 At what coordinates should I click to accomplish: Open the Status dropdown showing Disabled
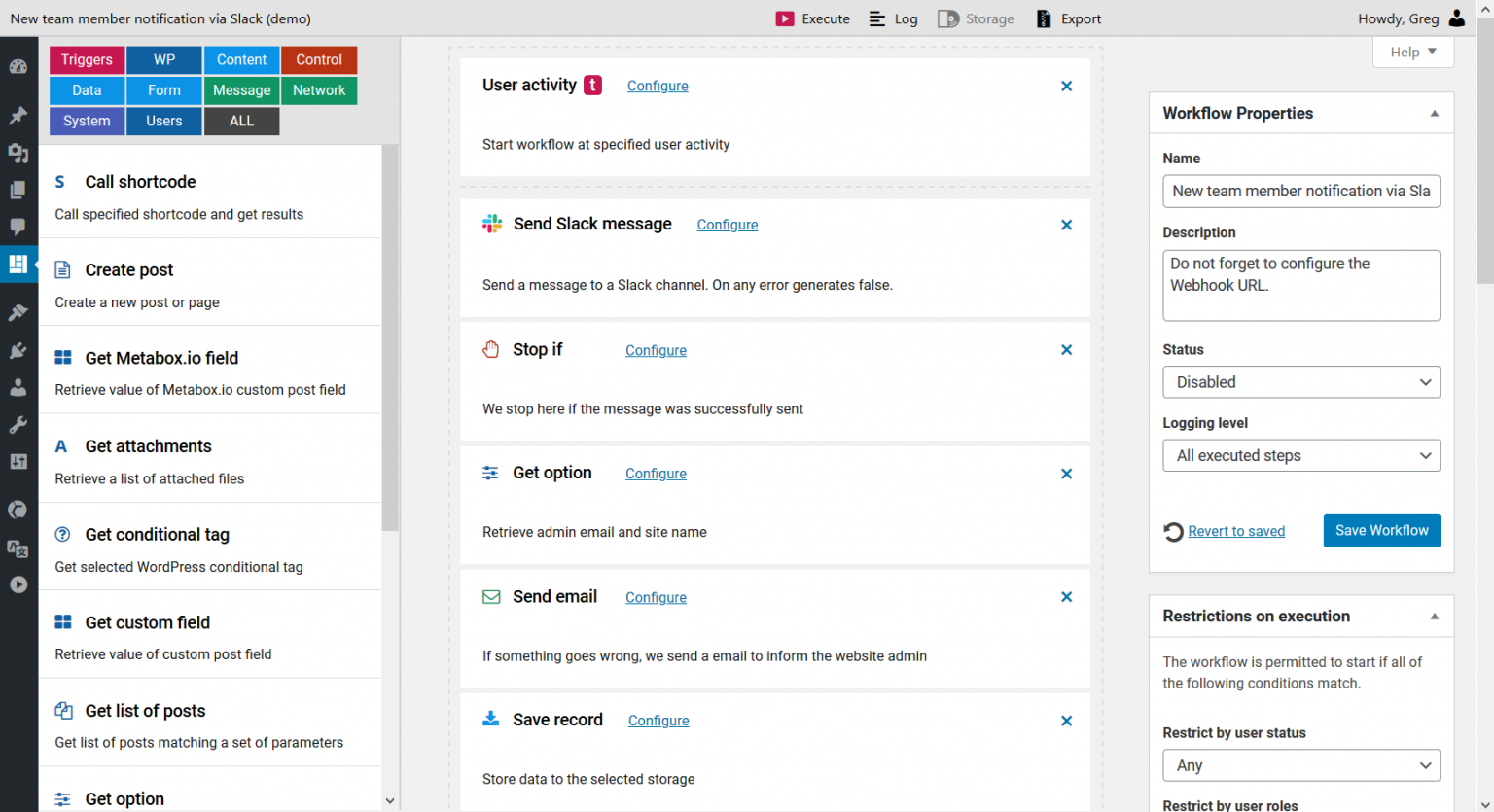[1300, 381]
